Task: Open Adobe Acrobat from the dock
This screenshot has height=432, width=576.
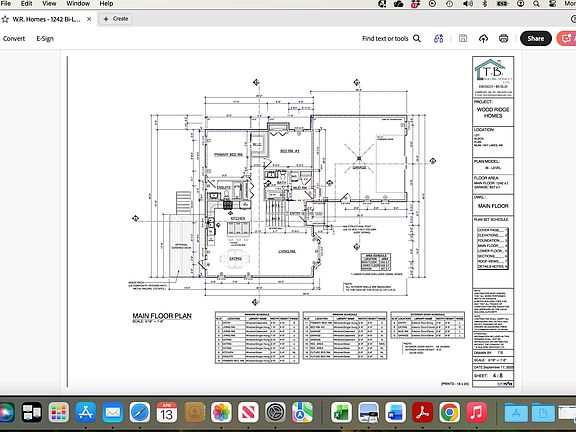Action: click(422, 412)
